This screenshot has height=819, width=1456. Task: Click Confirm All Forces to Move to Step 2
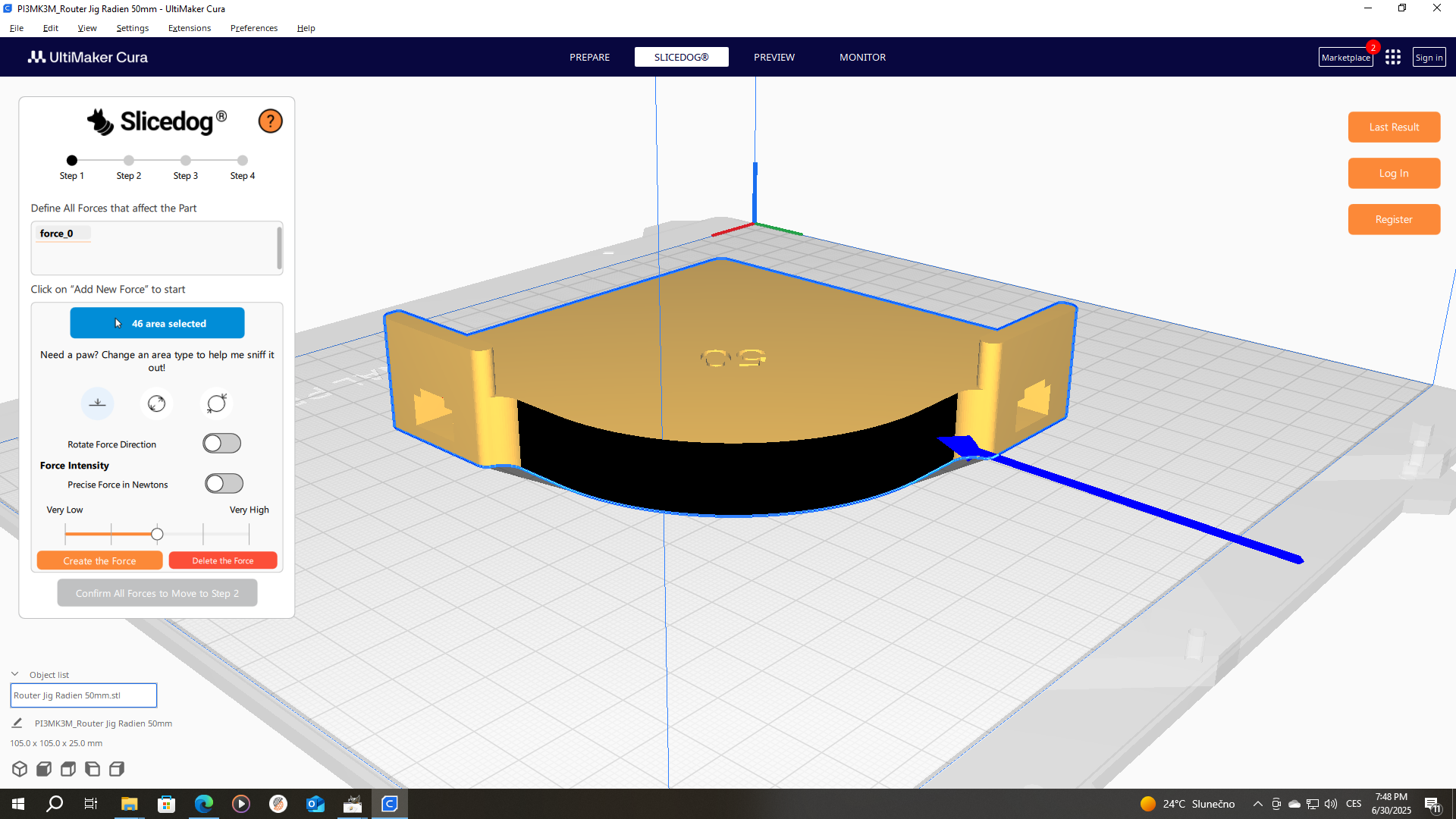[x=157, y=593]
